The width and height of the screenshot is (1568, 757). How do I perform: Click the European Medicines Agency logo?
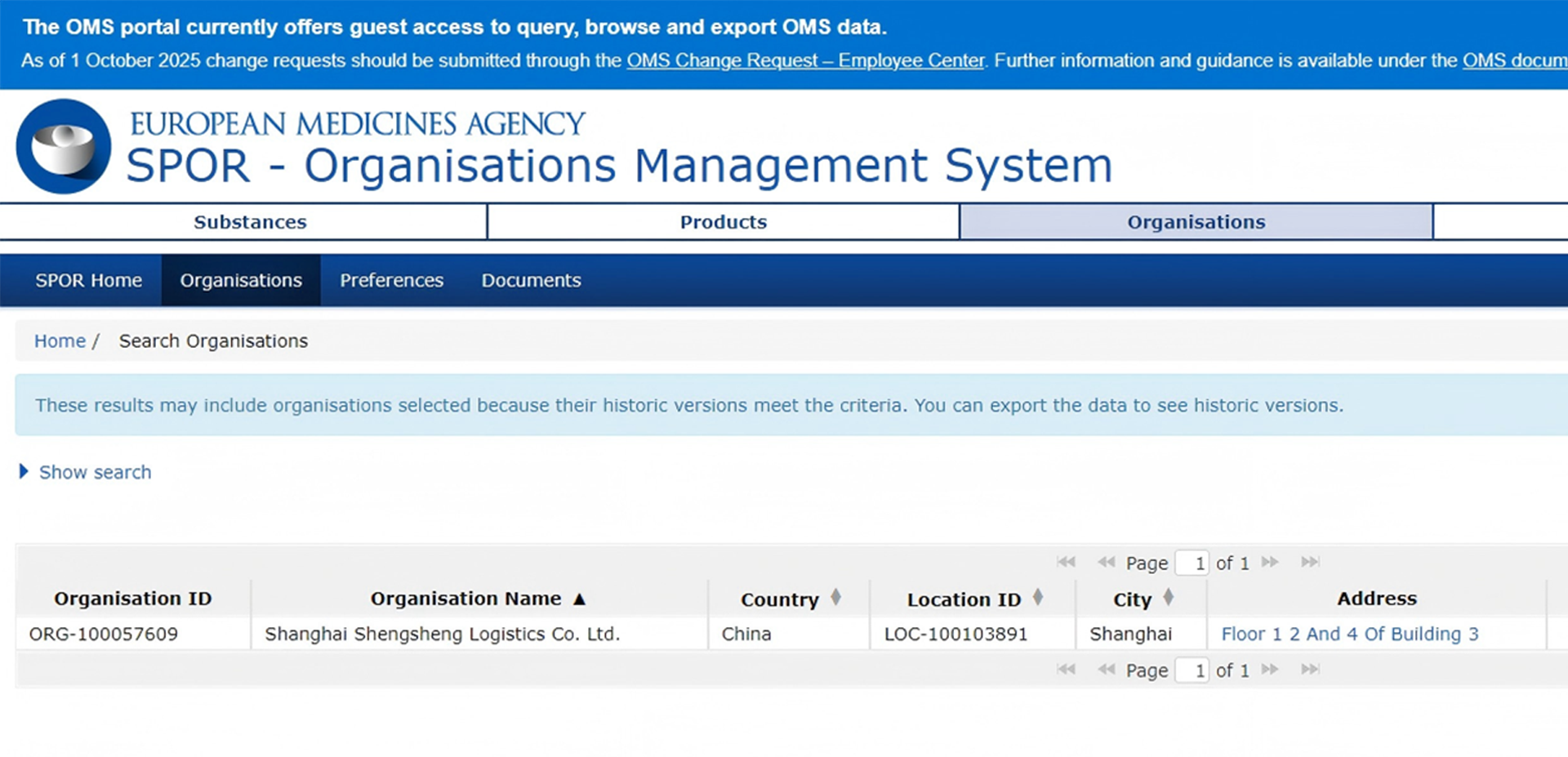click(x=64, y=146)
